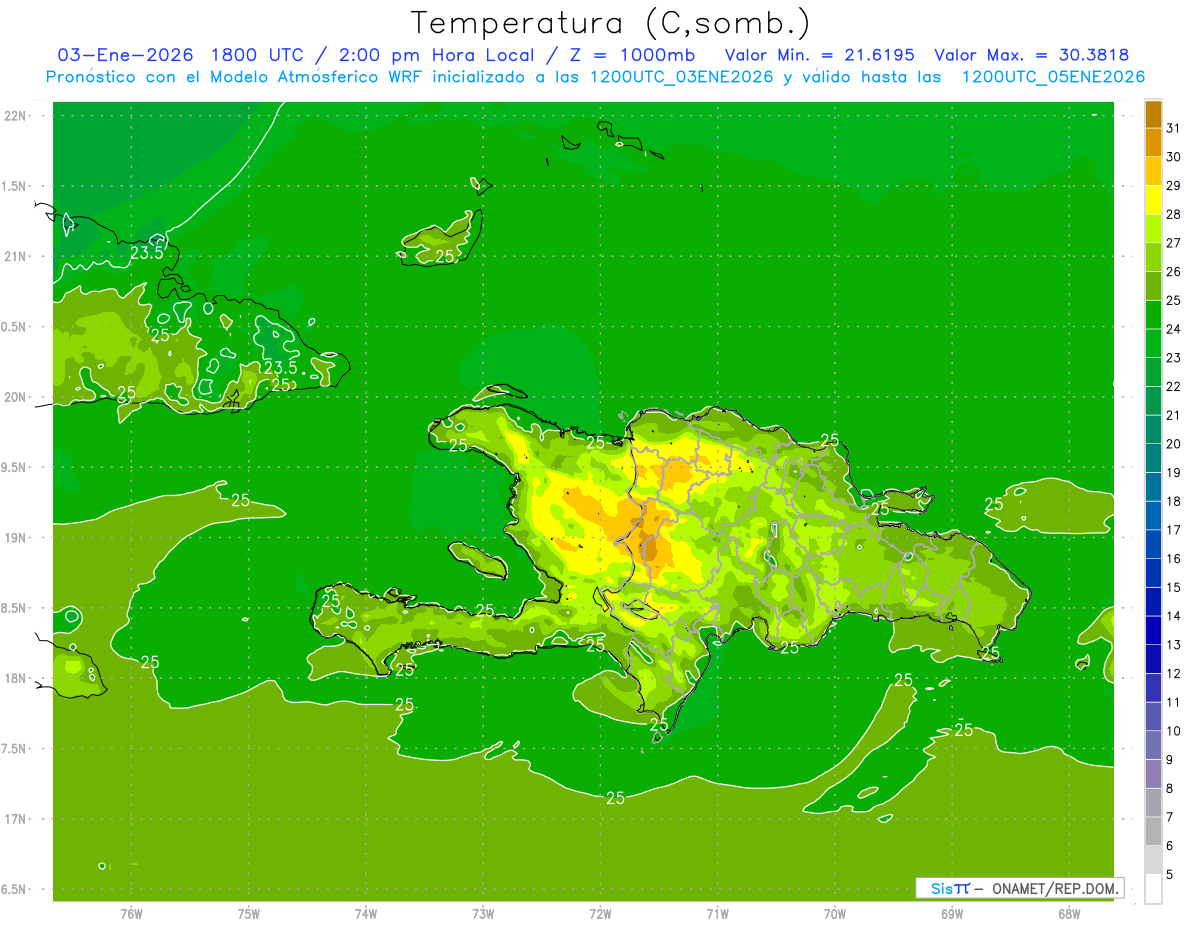
Task: Click the legend value label "26"
Action: tap(1174, 272)
